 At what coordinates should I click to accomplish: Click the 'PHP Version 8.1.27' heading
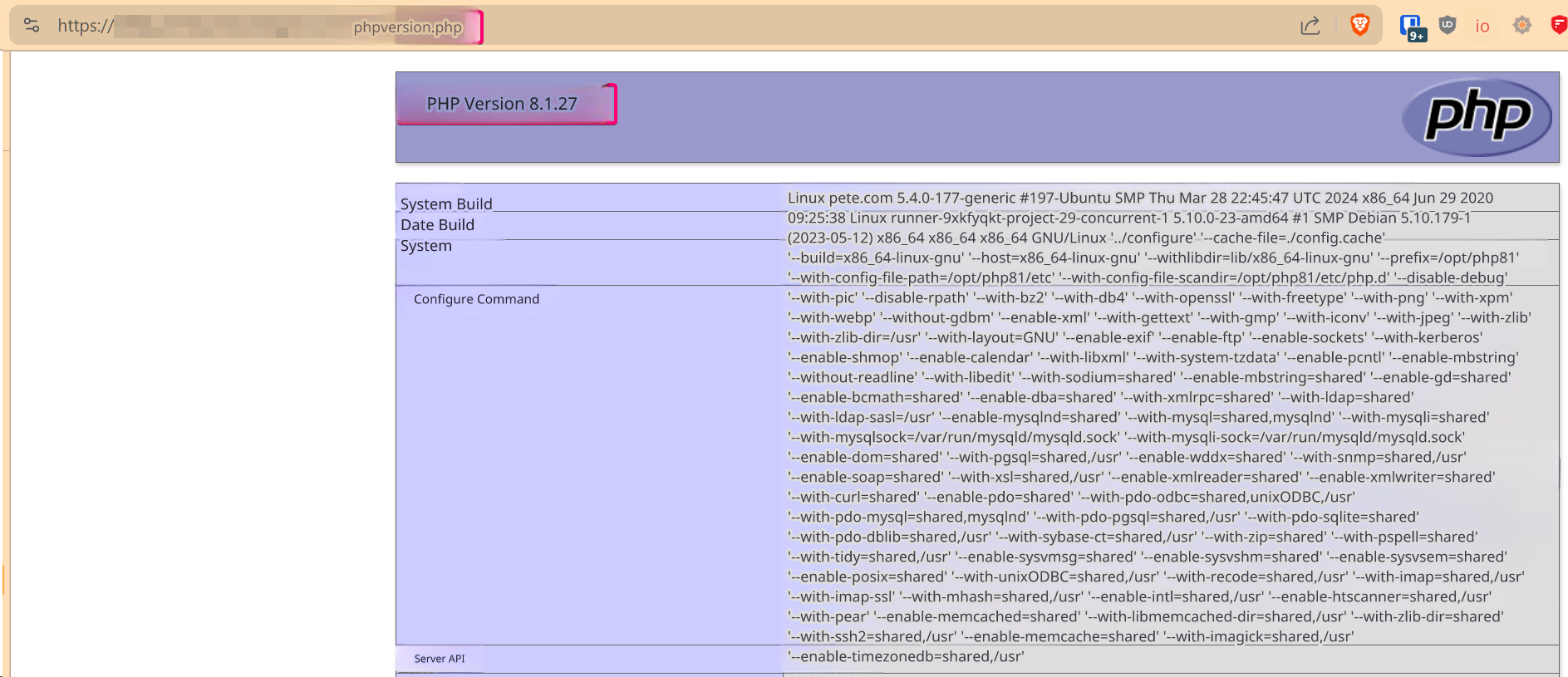tap(501, 104)
